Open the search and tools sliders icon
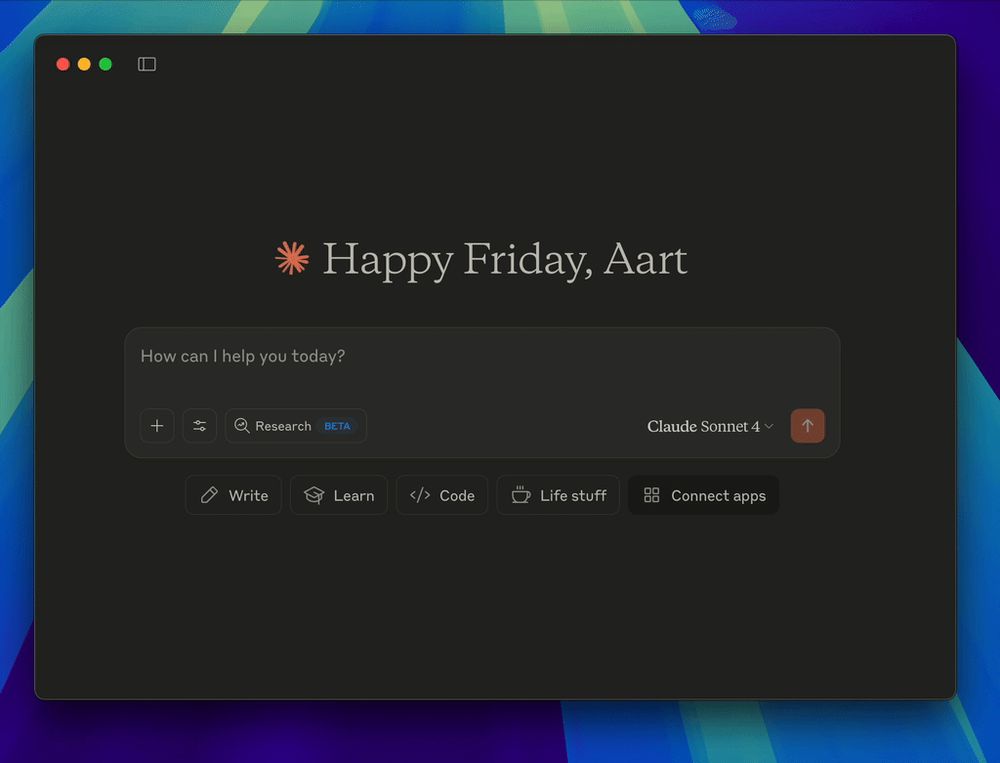 pyautogui.click(x=200, y=426)
